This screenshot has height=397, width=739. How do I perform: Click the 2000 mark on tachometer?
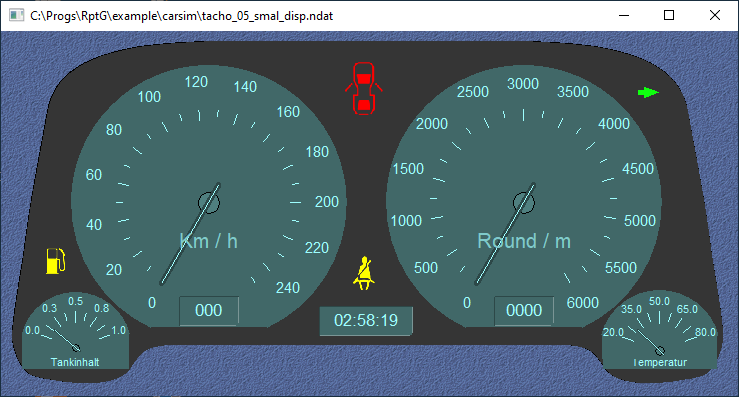click(x=432, y=124)
